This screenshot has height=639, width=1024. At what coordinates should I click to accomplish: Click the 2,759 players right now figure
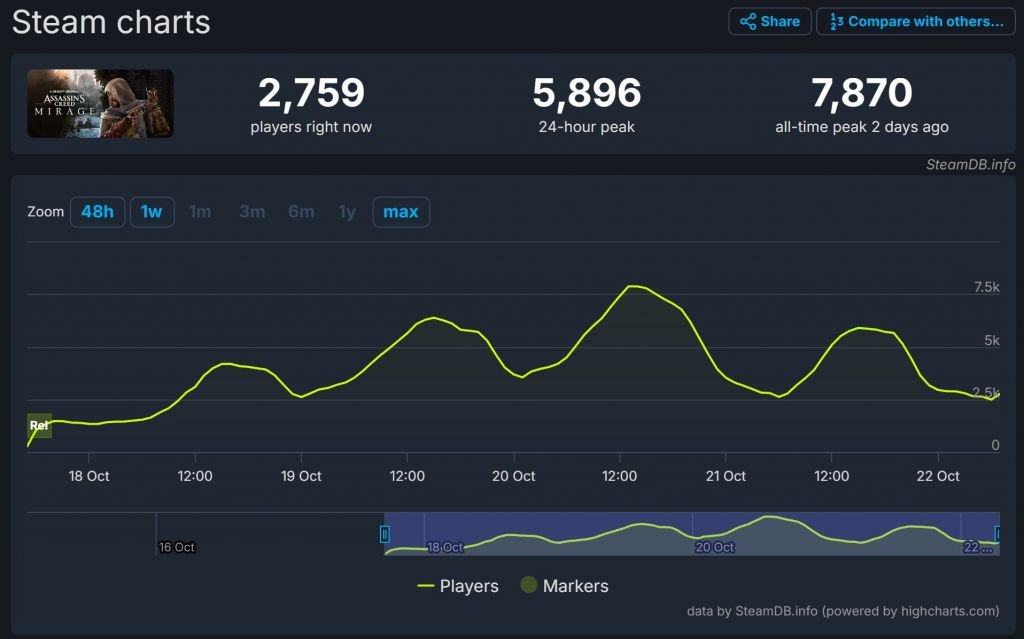click(x=311, y=93)
